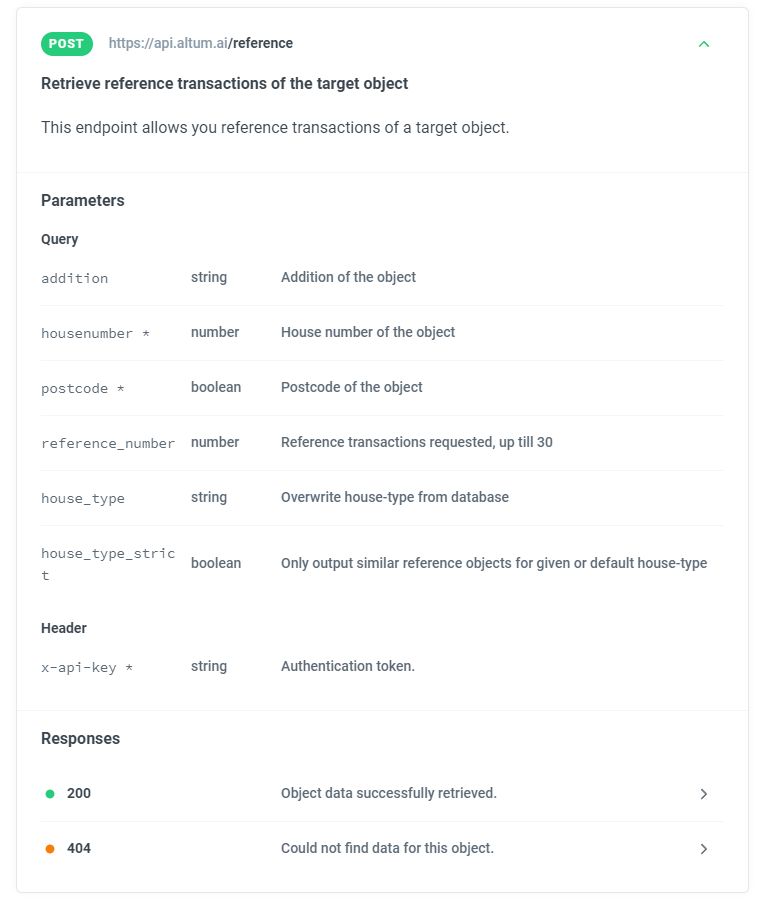Click the house_type_strict parameter name
Viewport: 763px width, 905px height.
pyautogui.click(x=108, y=564)
